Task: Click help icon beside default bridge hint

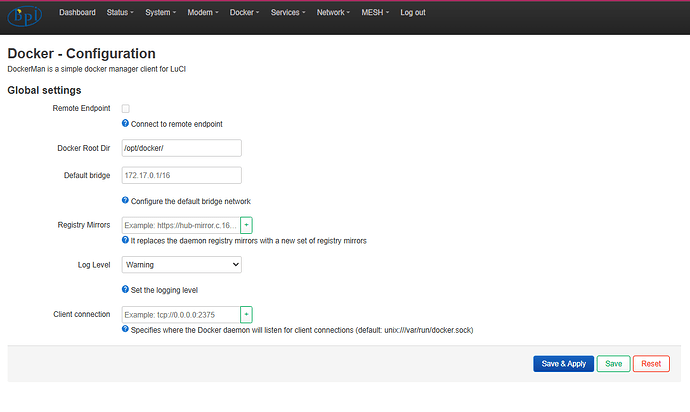Action: (x=126, y=201)
